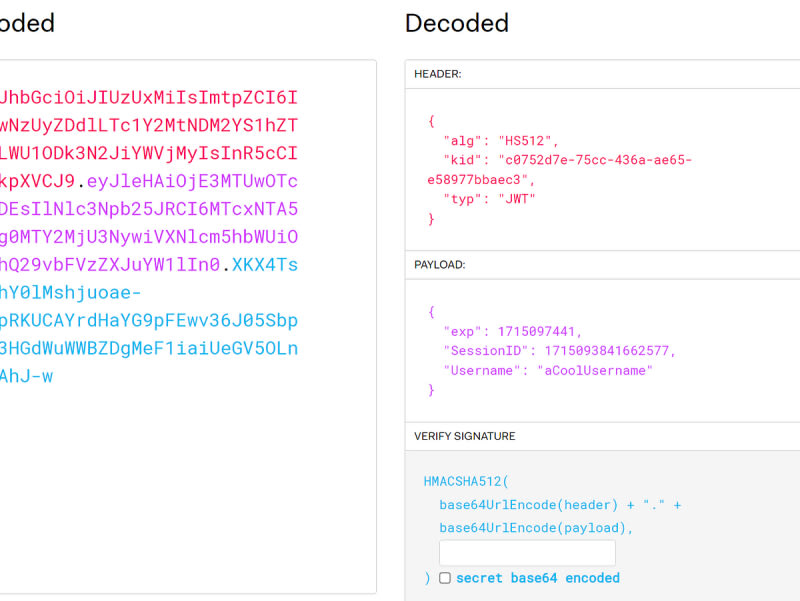Enable the secret base64 encoded checkbox

click(445, 578)
